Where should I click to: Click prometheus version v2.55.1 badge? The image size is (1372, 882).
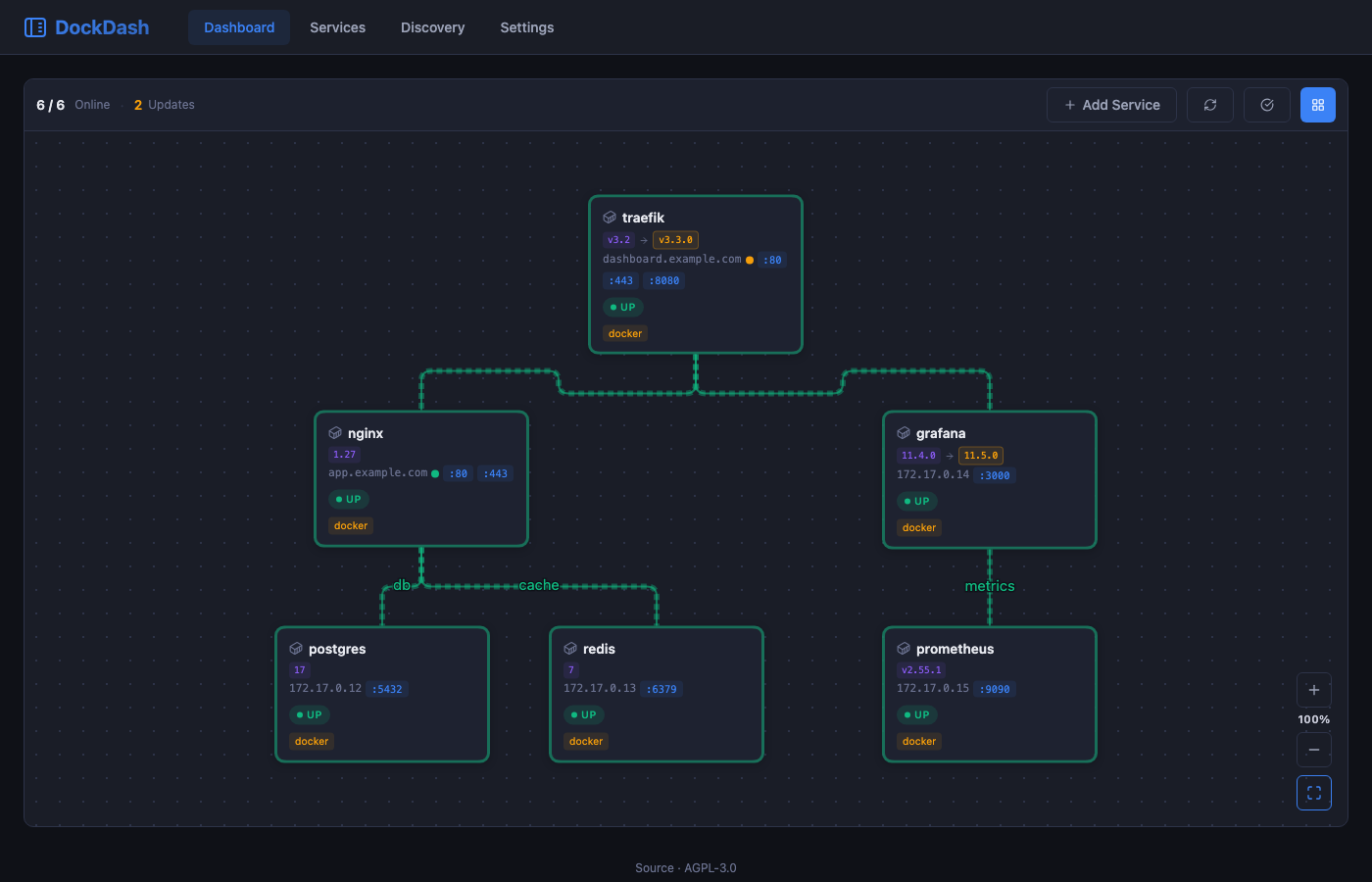(921, 670)
